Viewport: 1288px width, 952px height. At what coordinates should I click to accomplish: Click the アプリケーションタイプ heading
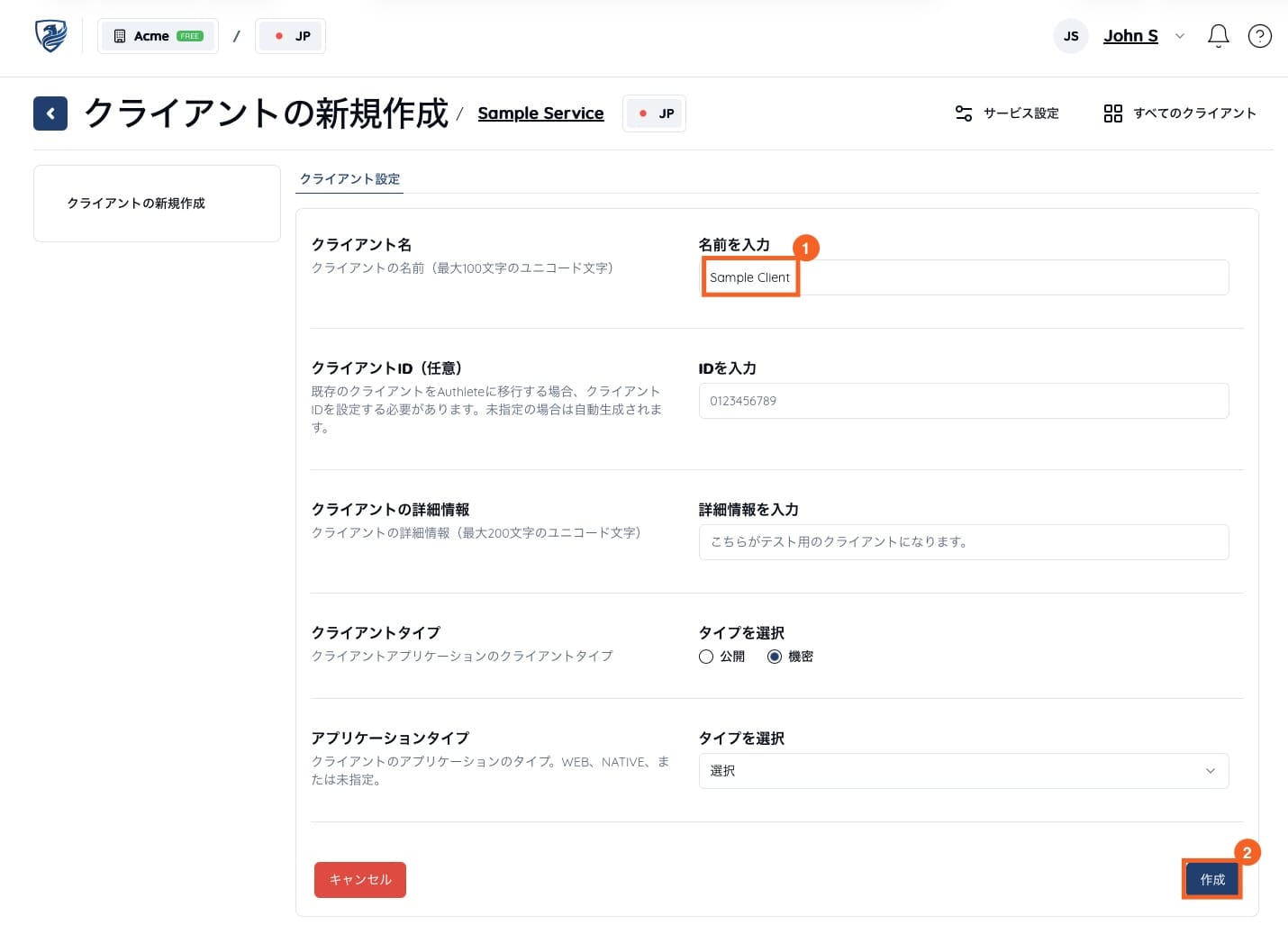pos(390,739)
